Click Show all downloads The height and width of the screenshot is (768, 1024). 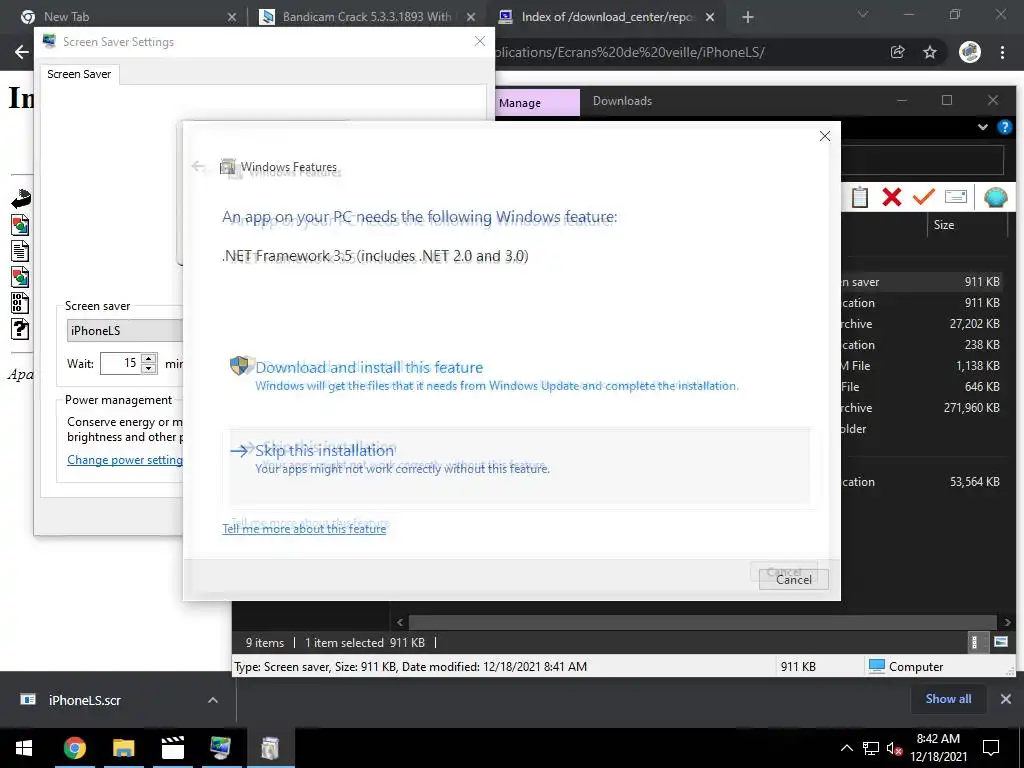(948, 699)
